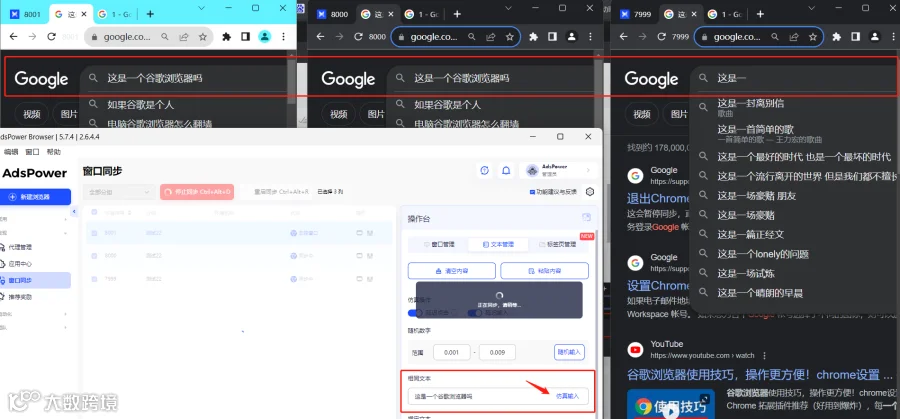900x419 pixels.
Task: Open tab search chevron in 8001 window
Action: [x=201, y=8]
